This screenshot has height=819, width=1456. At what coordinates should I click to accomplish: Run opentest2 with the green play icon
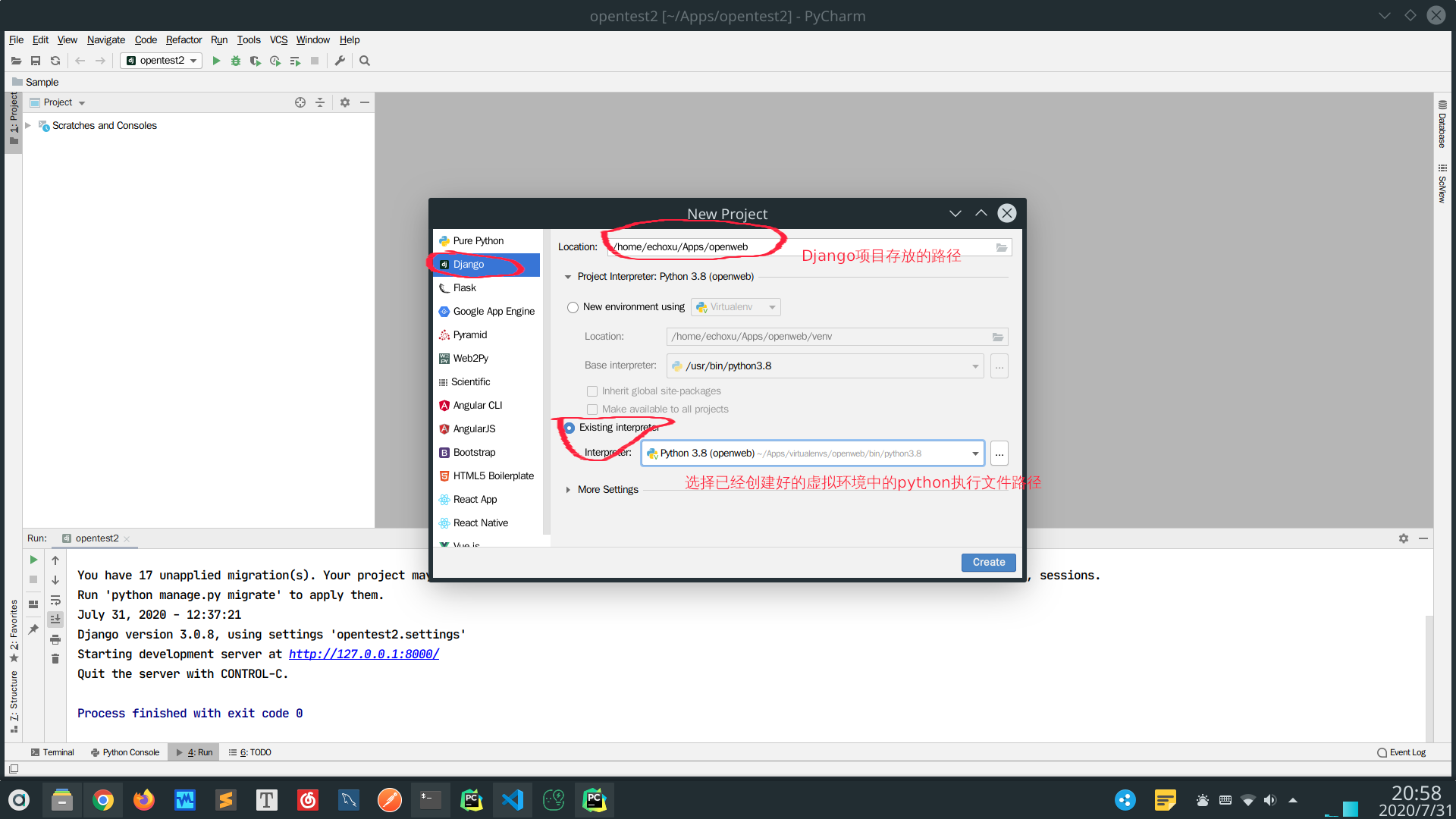click(216, 61)
